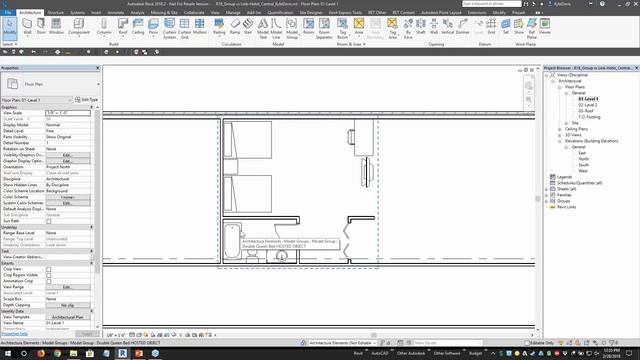
Task: Choose the Mullion tool
Action: coord(200,27)
